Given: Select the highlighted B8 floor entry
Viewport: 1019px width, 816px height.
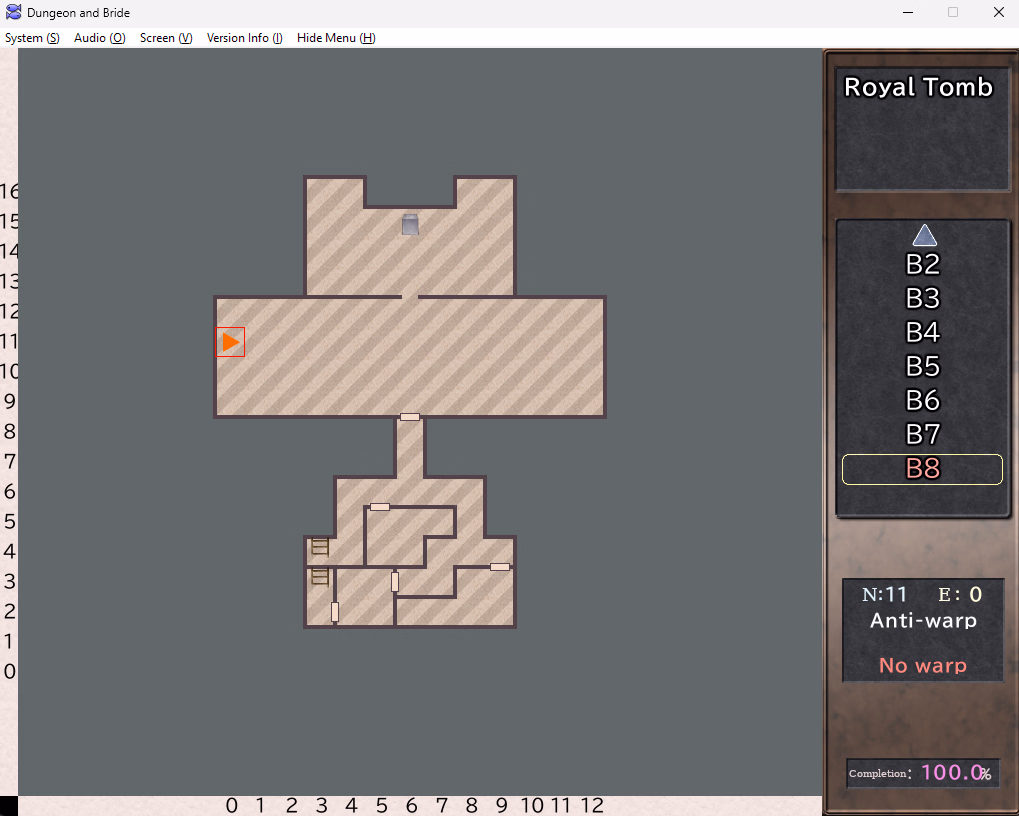Looking at the screenshot, I should (922, 469).
